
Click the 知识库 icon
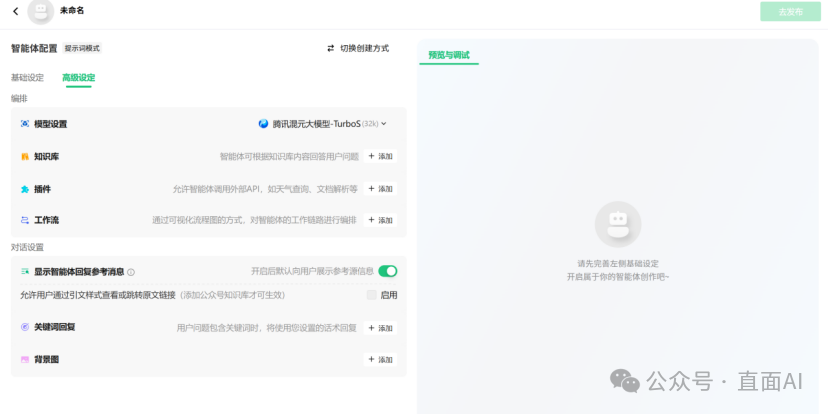click(25, 157)
